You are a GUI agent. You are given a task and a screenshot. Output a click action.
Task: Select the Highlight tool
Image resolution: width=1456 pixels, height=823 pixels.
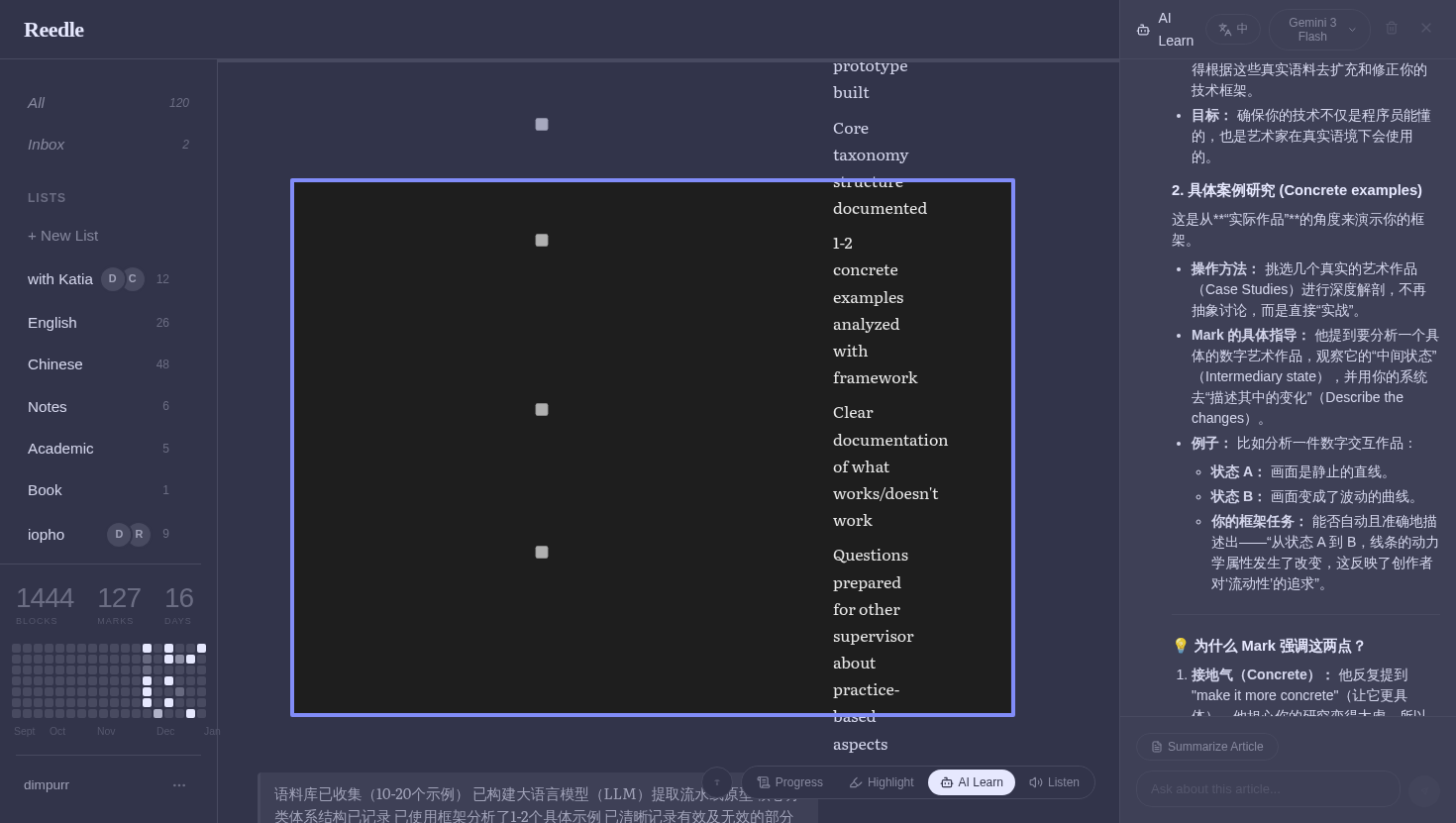[882, 782]
